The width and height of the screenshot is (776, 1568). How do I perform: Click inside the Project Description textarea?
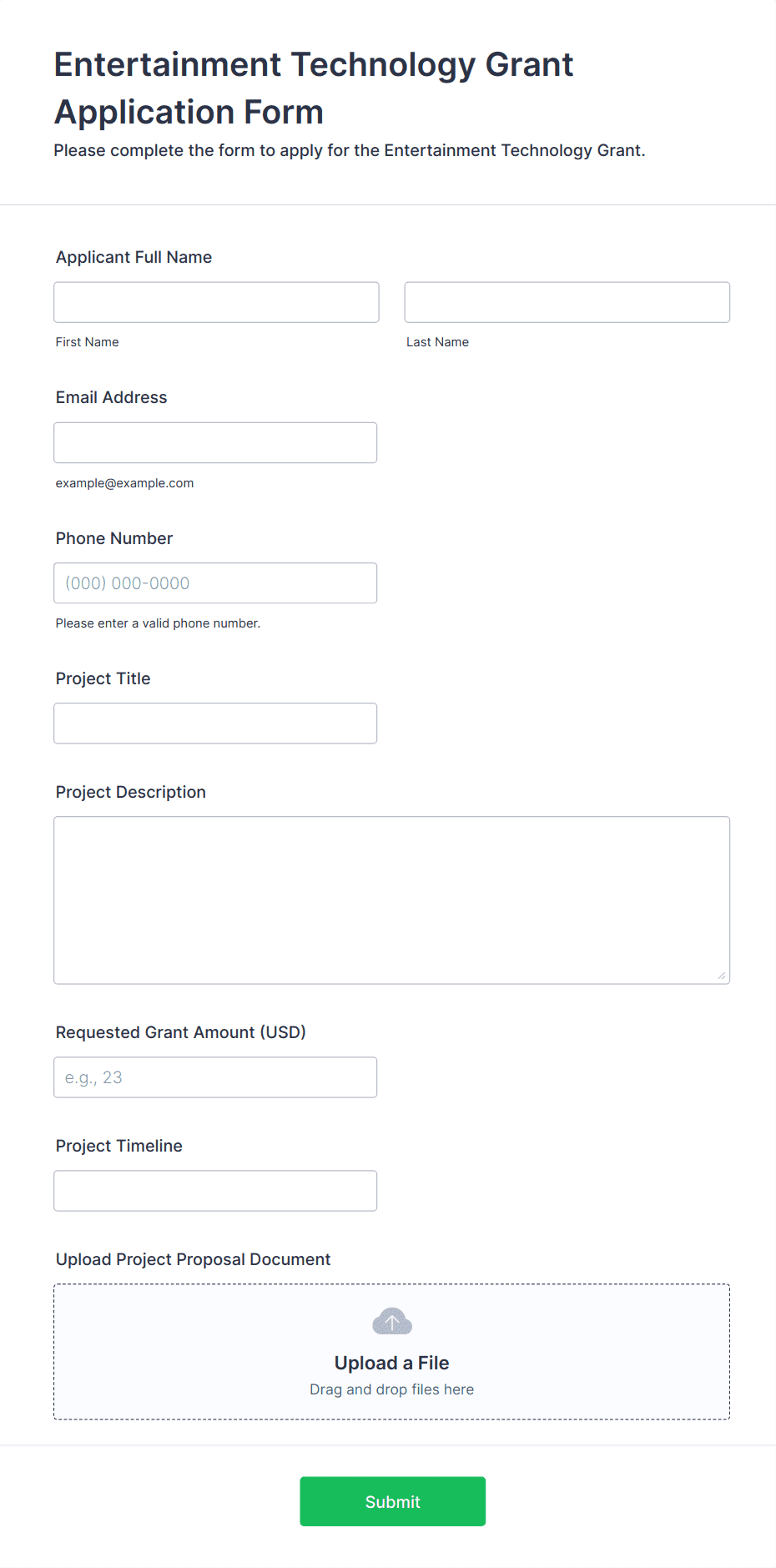[391, 900]
